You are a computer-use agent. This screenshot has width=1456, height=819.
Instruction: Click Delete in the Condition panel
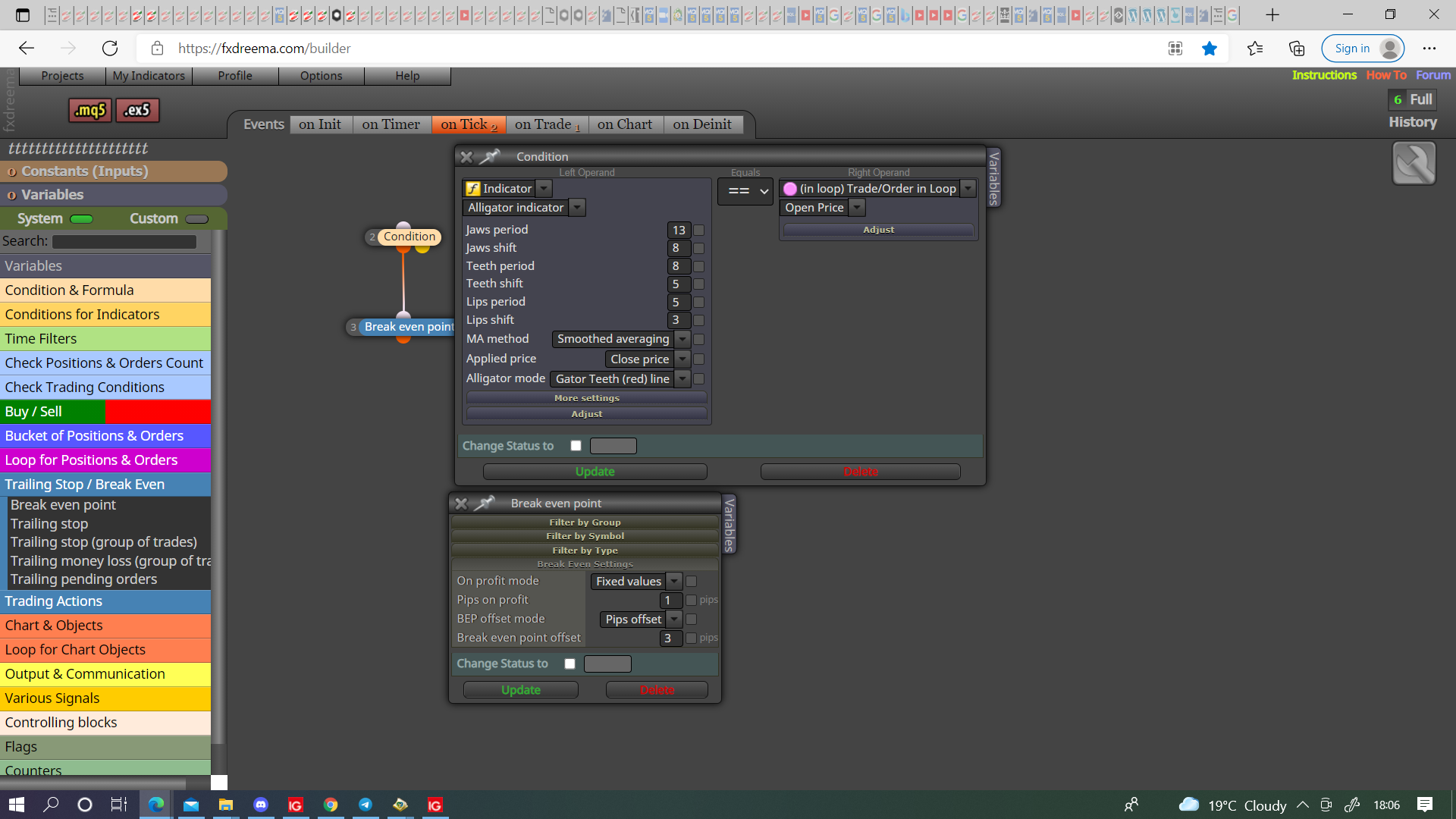tap(861, 472)
